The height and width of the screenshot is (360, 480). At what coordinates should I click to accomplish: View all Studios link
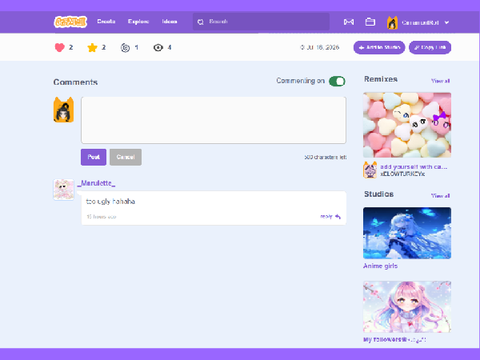pos(440,196)
